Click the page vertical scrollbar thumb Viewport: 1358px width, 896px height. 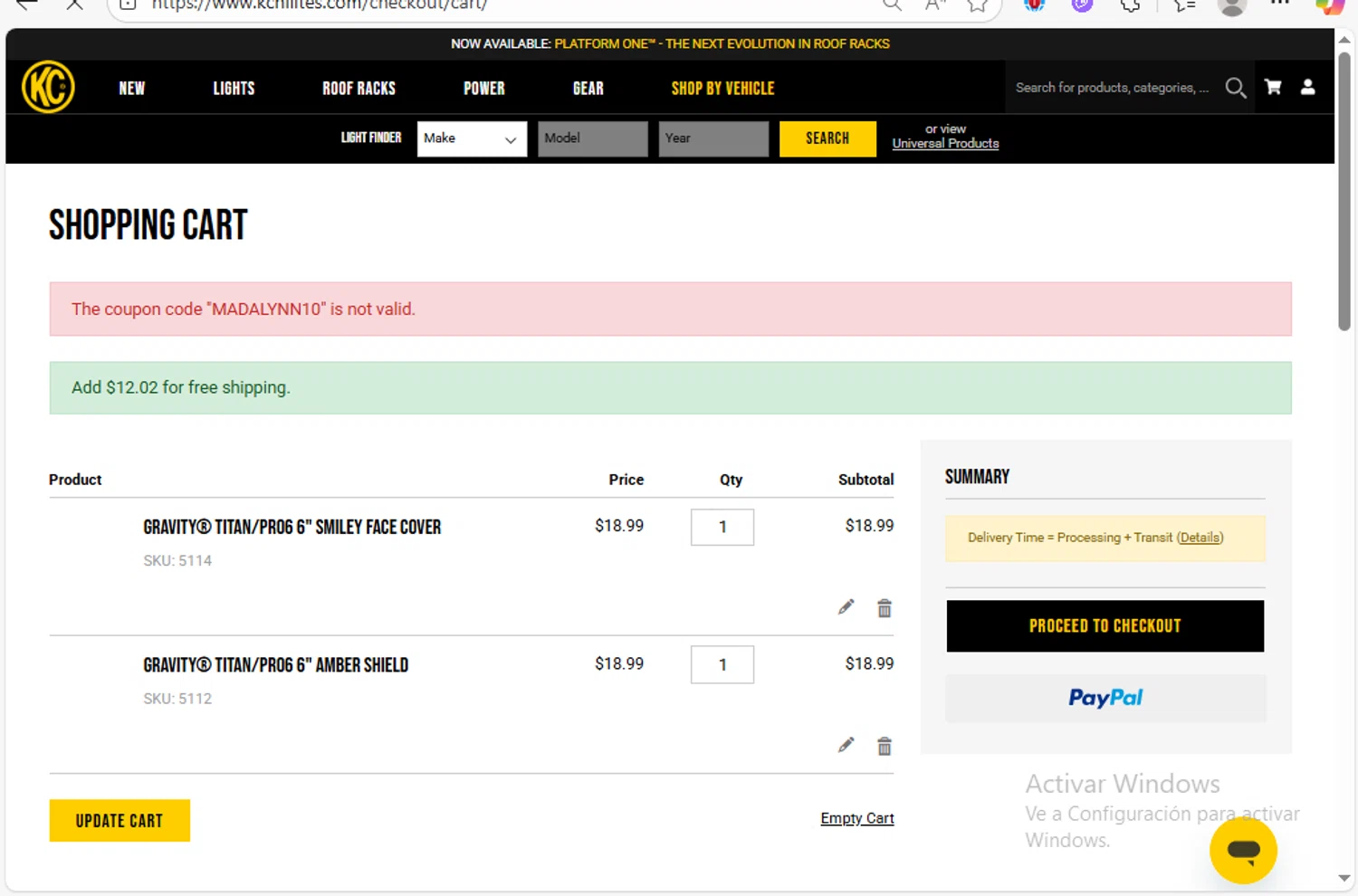coord(1344,190)
